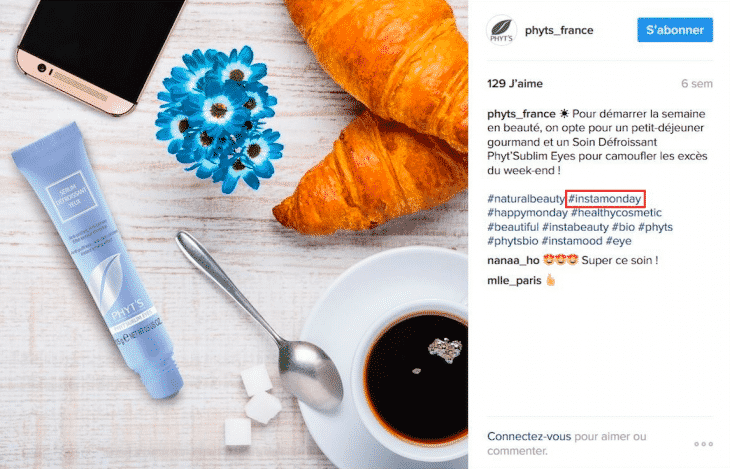Viewport: 730px width, 469px height.
Task: Select the #instamood hashtag
Action: (x=572, y=241)
